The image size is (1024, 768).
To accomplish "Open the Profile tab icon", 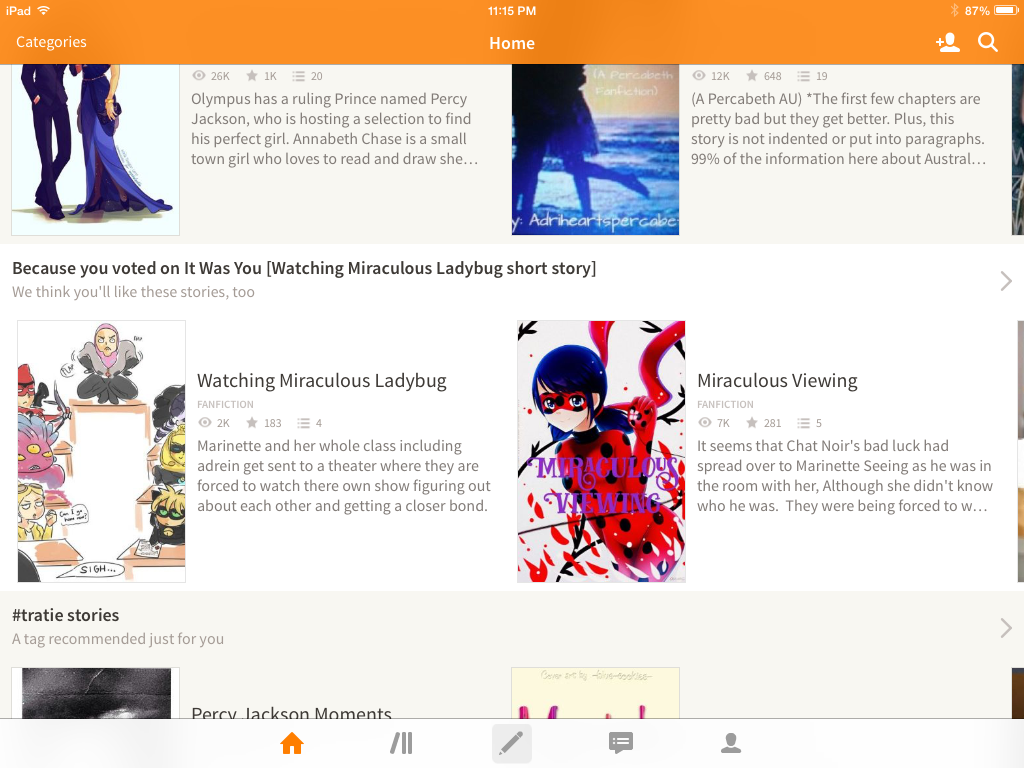I will click(731, 743).
